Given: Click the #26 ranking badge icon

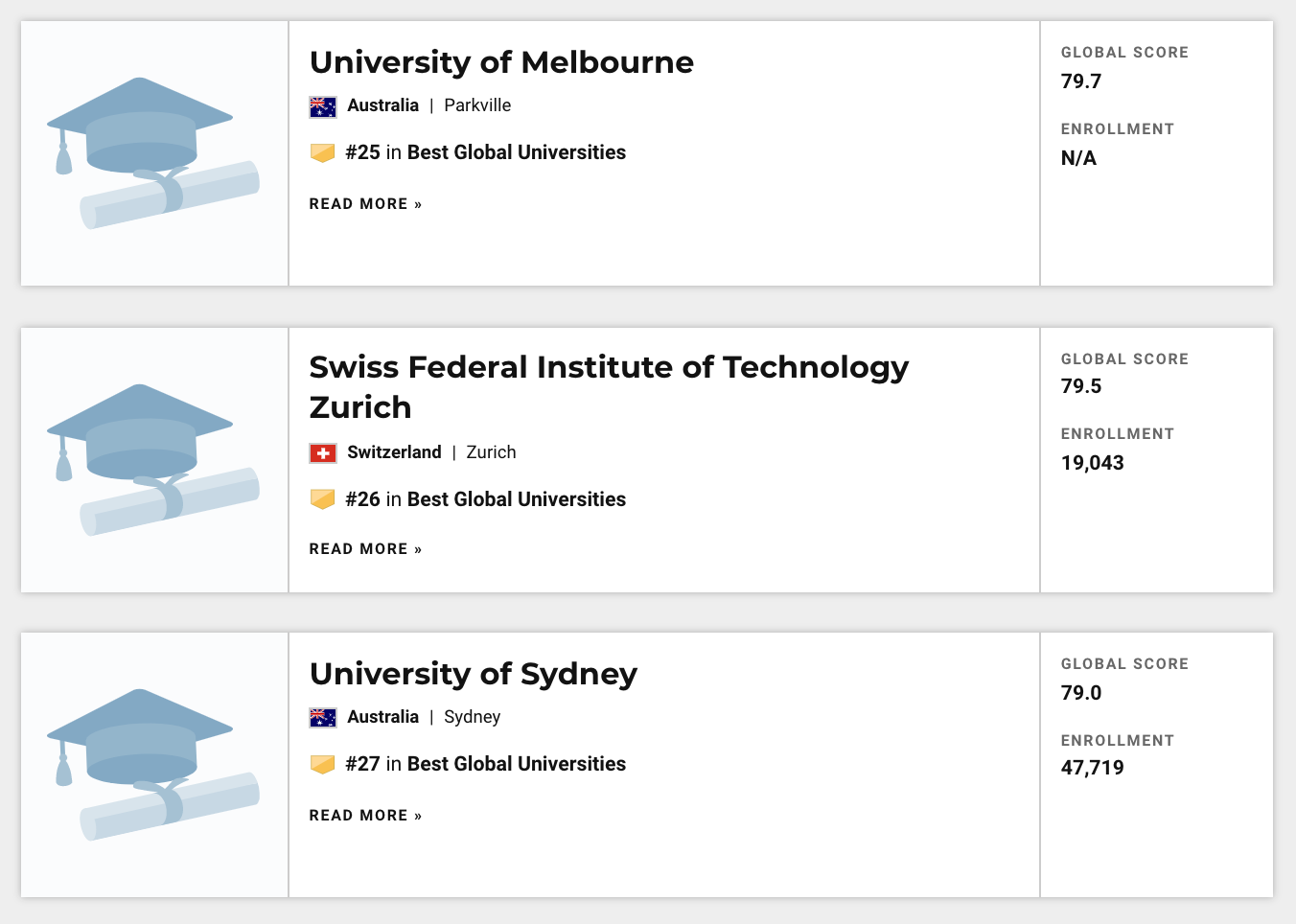Looking at the screenshot, I should click(323, 499).
